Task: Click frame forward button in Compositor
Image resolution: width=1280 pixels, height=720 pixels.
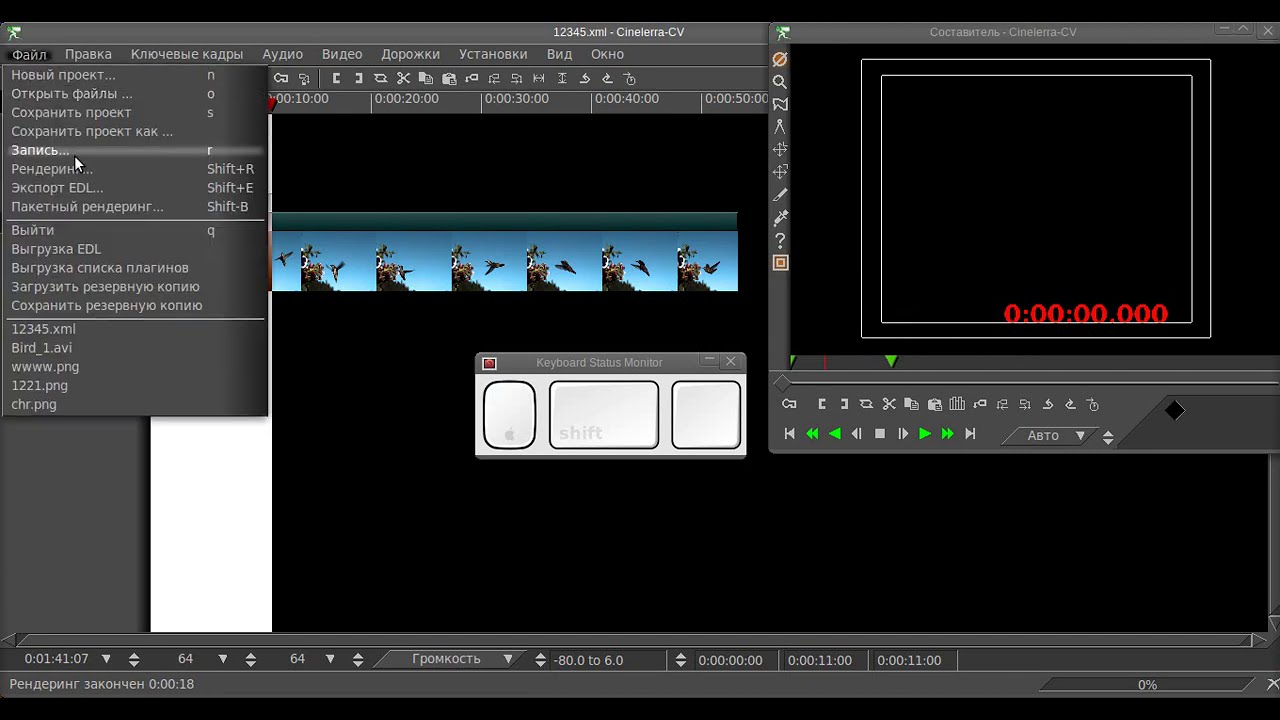Action: pyautogui.click(x=902, y=434)
